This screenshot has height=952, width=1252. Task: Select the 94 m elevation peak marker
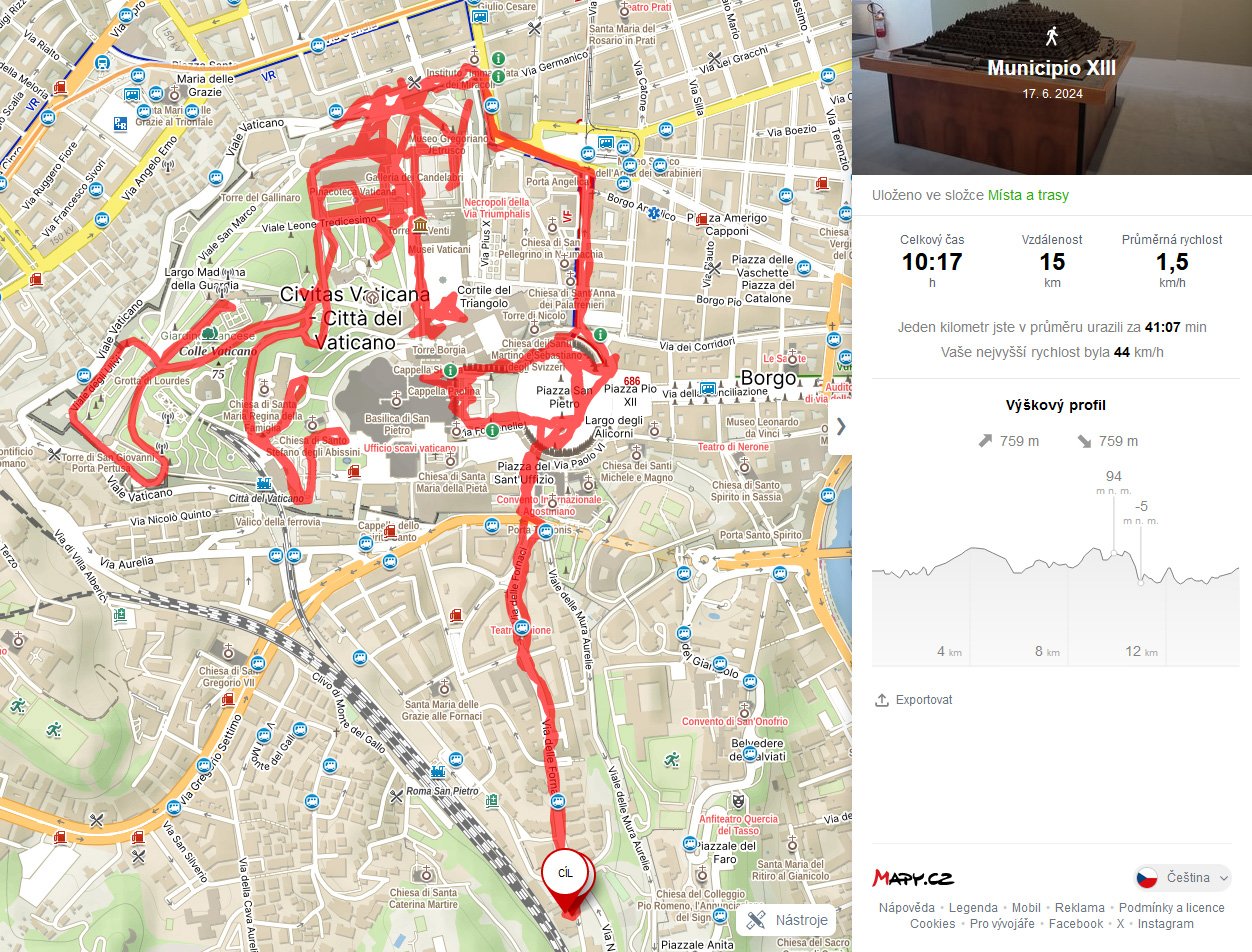point(1114,552)
